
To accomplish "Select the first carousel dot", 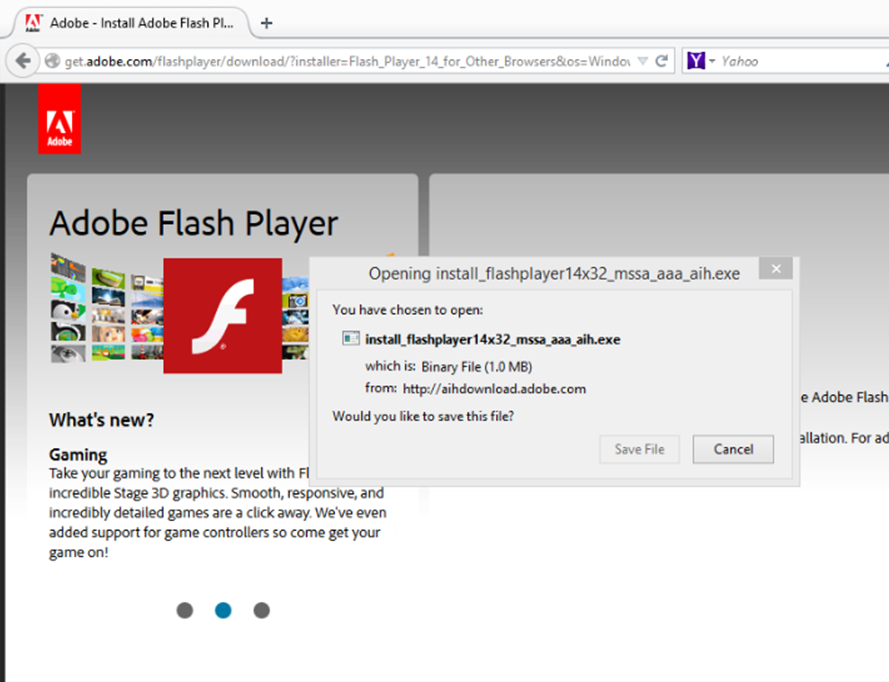I will tap(185, 611).
